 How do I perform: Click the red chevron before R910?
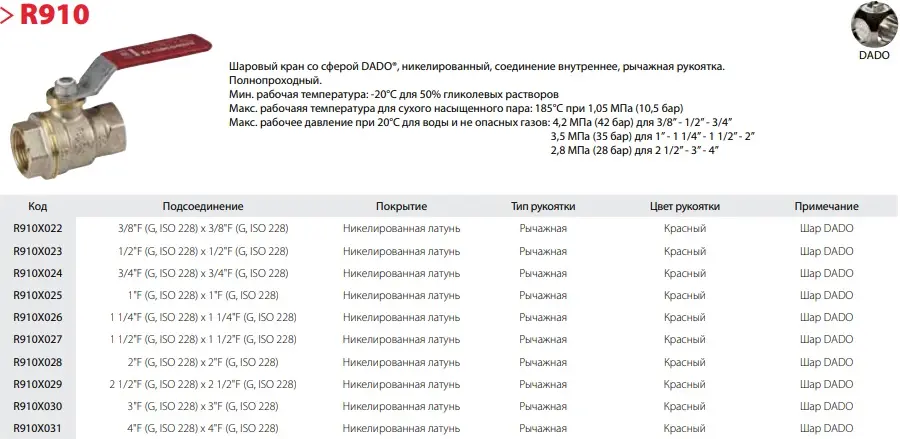[9, 14]
